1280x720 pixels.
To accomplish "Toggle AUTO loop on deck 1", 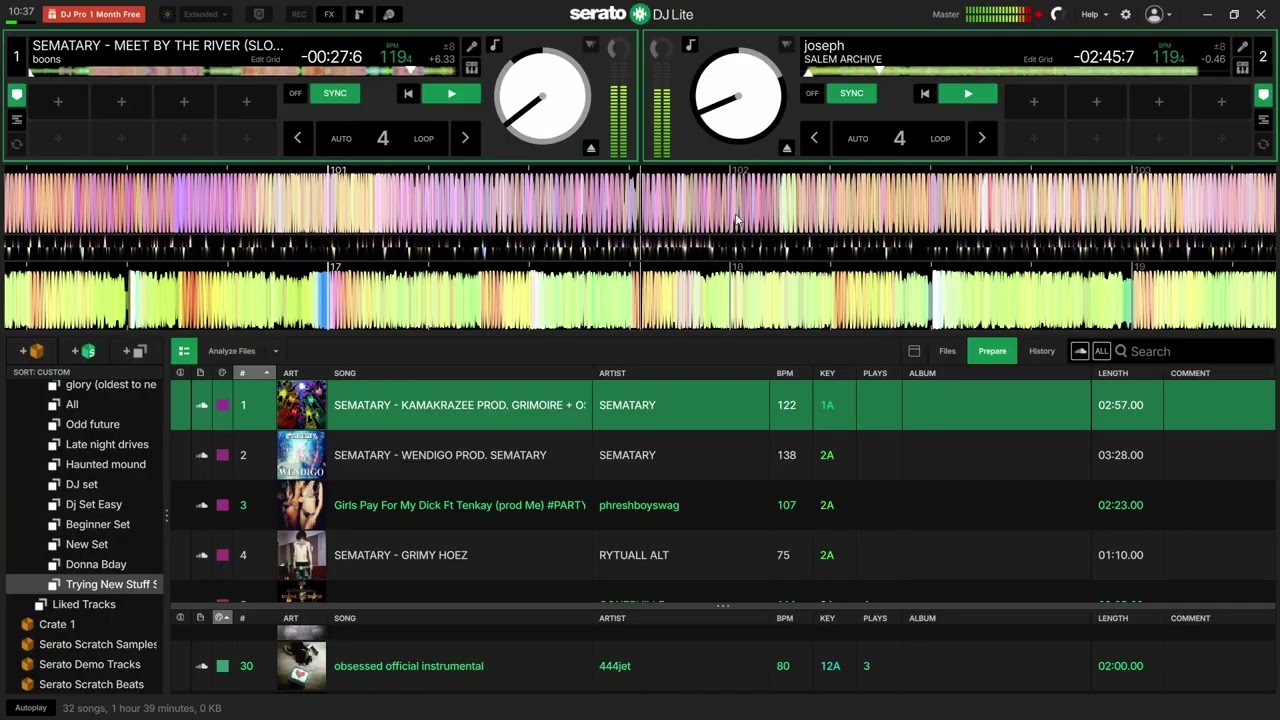I will (x=341, y=139).
